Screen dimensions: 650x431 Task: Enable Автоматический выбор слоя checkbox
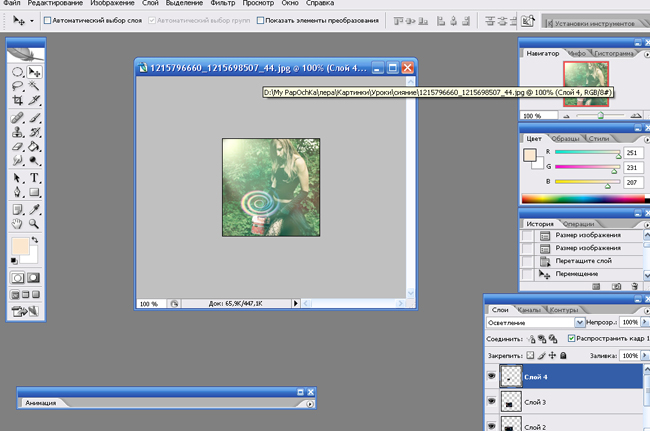click(47, 20)
